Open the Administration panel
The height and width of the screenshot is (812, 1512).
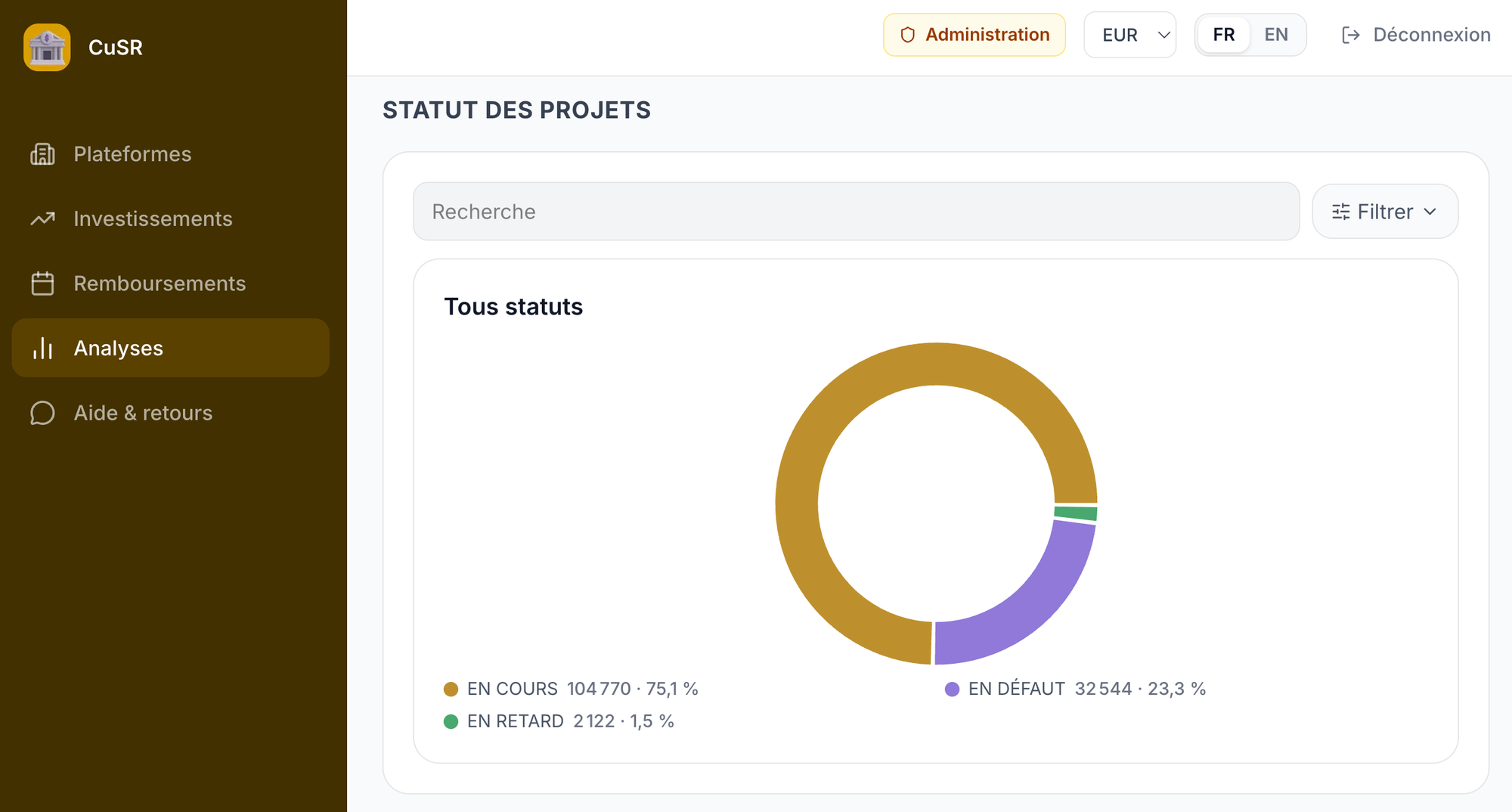tap(974, 35)
